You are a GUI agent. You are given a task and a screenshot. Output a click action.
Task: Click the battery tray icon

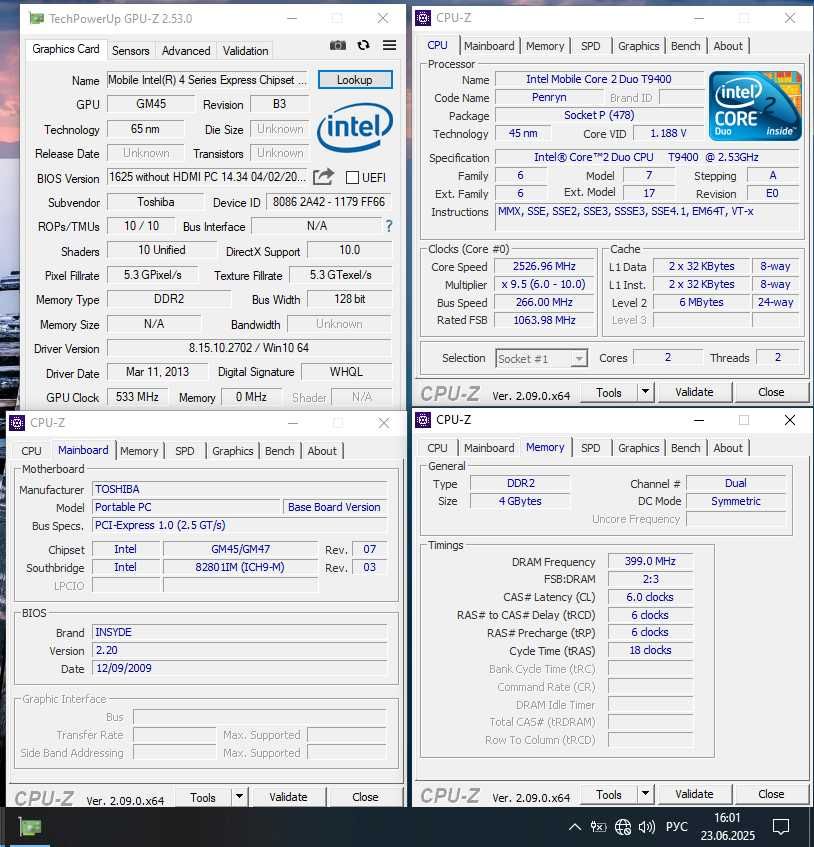point(598,827)
